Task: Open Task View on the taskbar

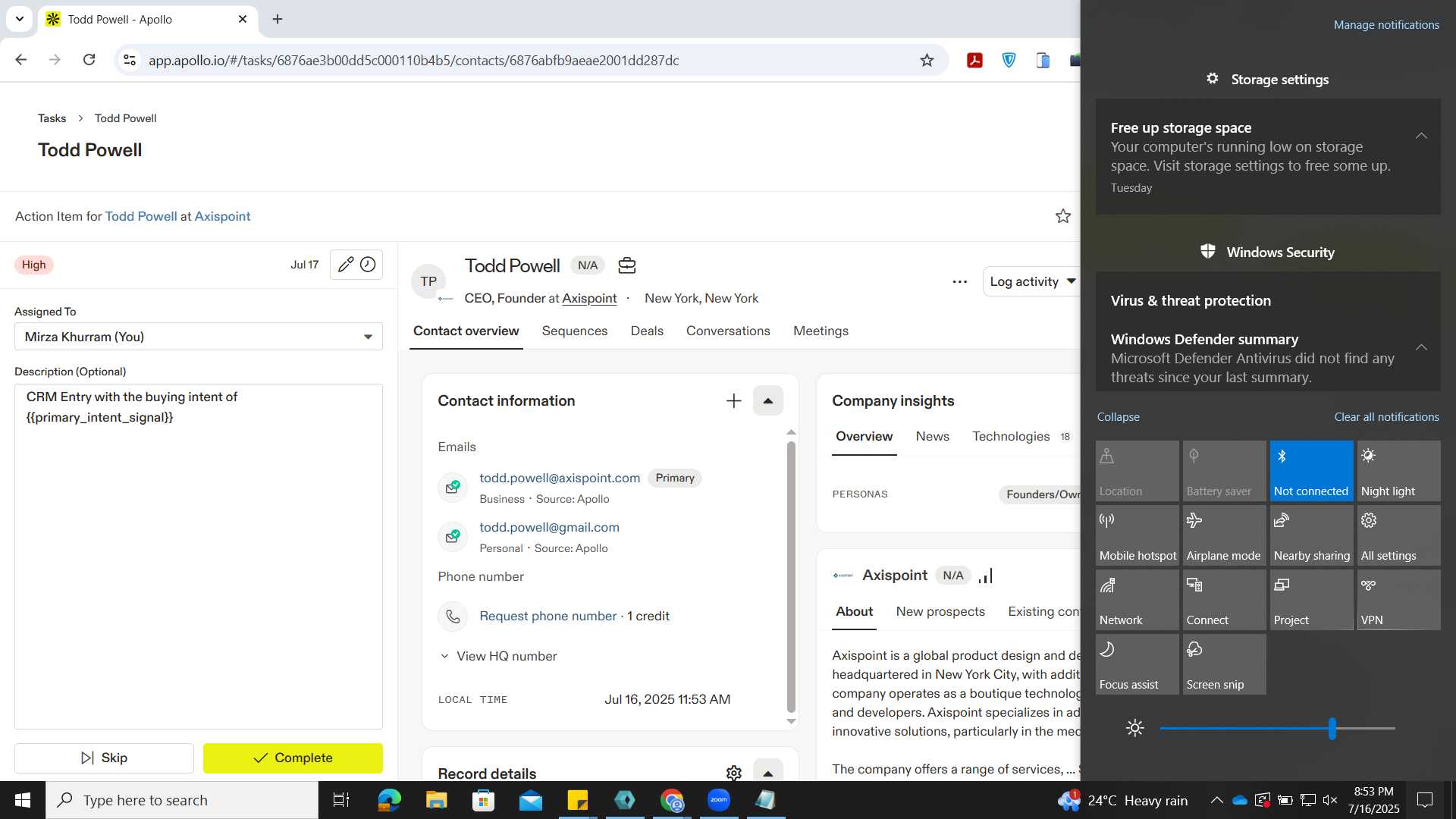Action: click(341, 800)
